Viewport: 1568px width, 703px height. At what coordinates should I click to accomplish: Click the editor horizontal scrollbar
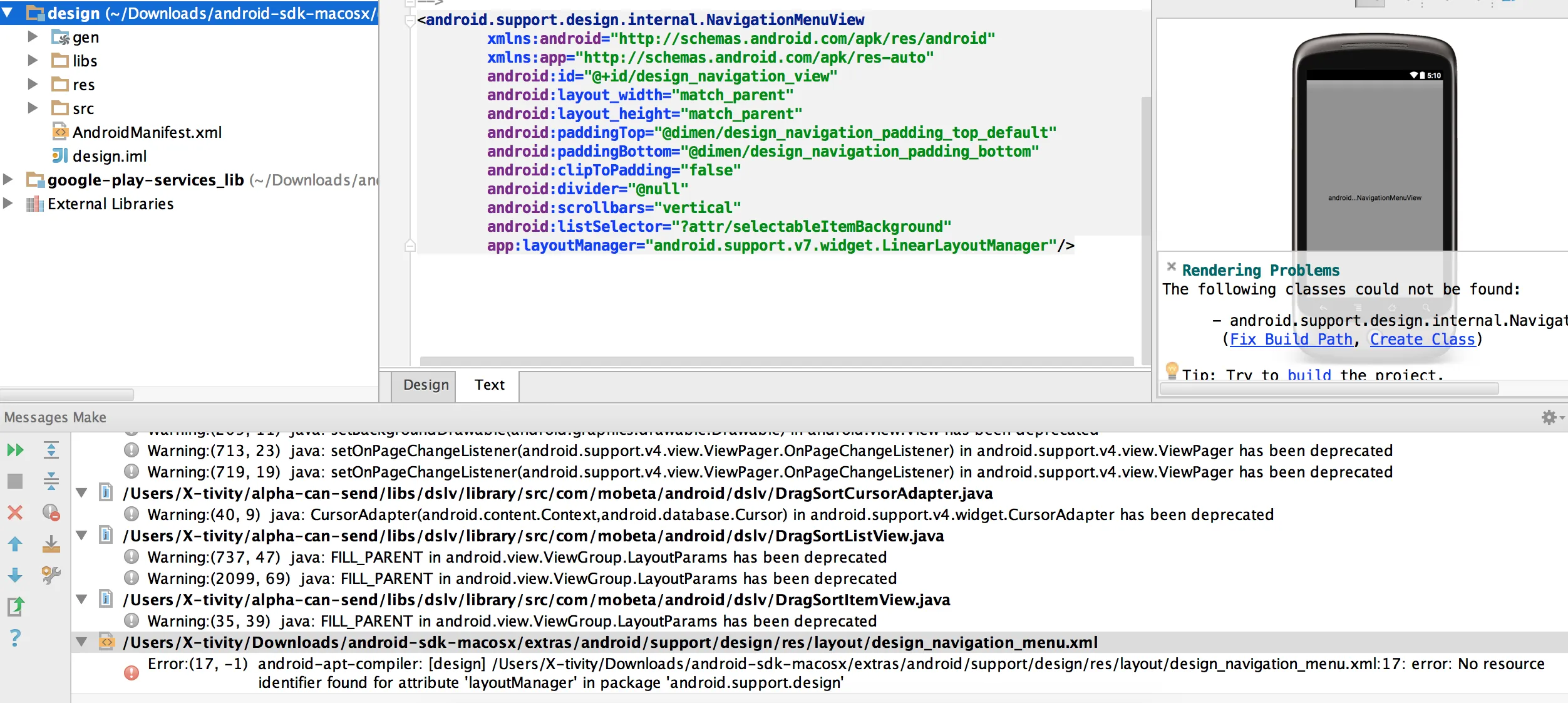pos(776,361)
